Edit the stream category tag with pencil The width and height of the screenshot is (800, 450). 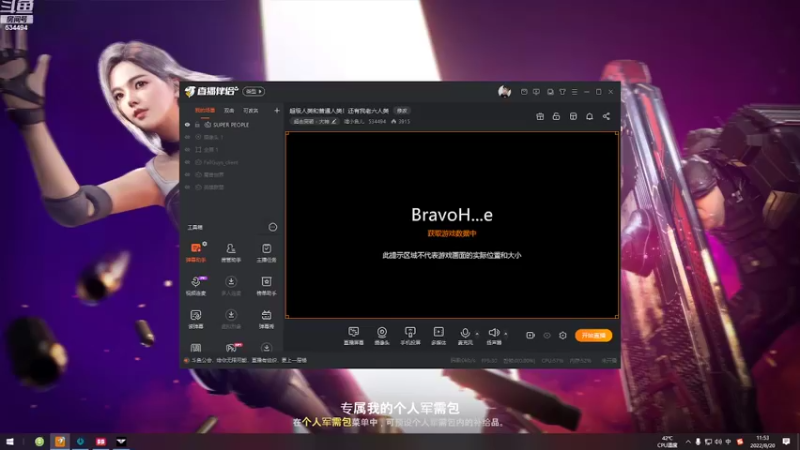click(x=315, y=121)
